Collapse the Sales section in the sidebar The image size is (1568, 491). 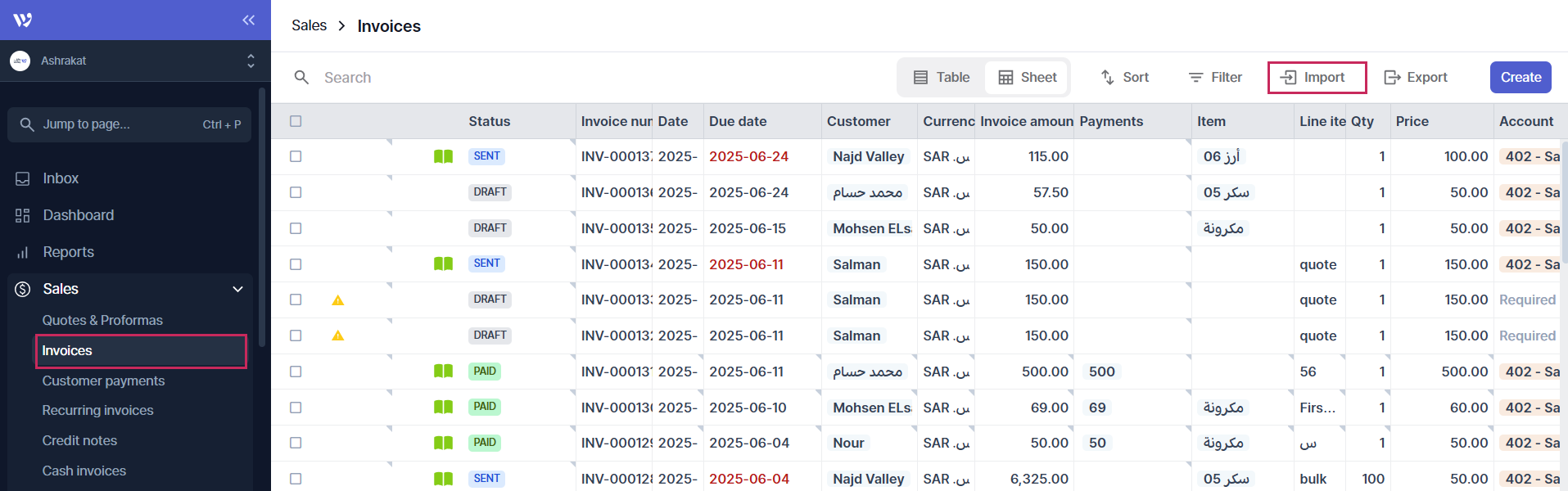point(237,289)
